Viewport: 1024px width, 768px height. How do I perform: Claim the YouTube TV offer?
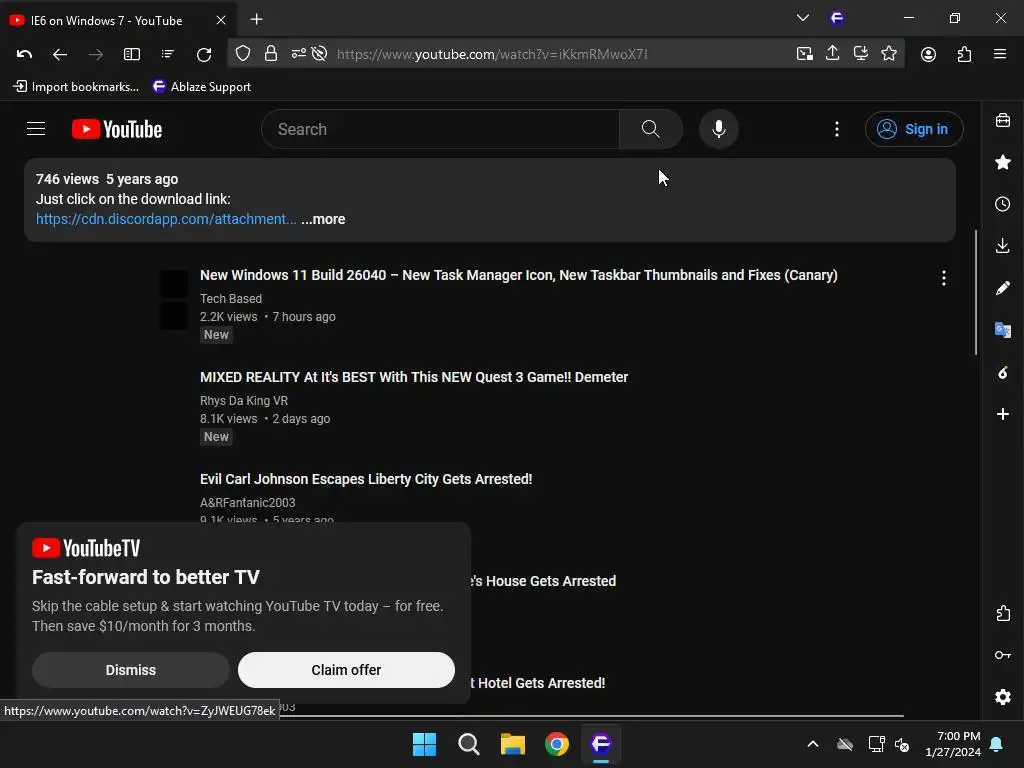click(x=346, y=670)
